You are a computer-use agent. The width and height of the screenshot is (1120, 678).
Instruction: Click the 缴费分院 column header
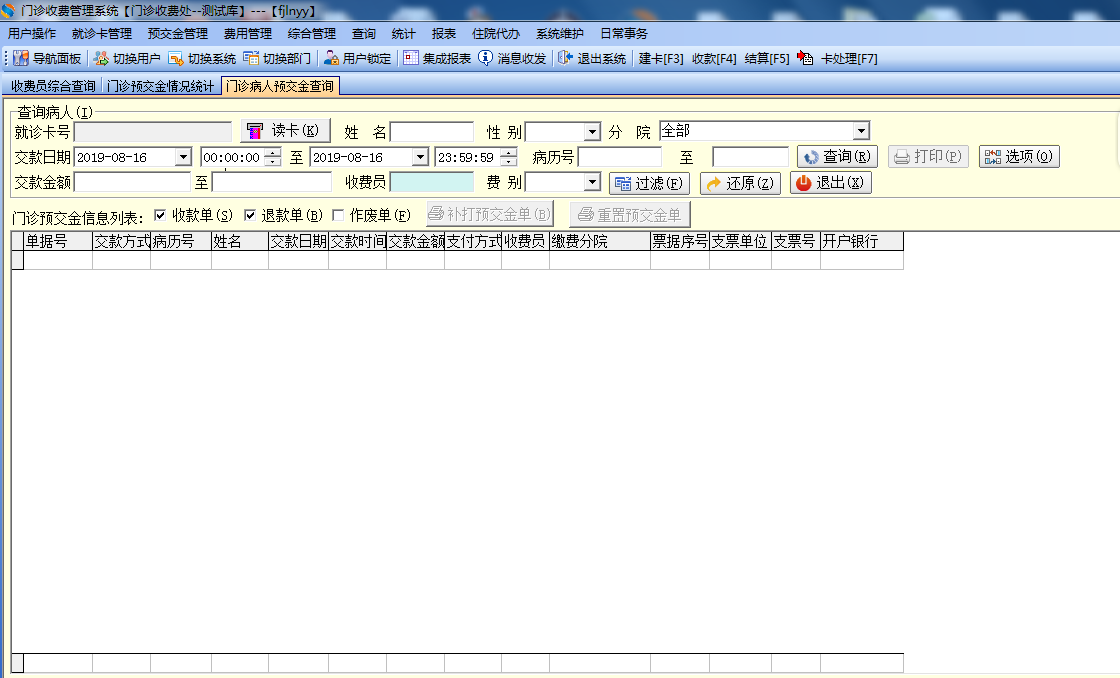pyautogui.click(x=600, y=241)
